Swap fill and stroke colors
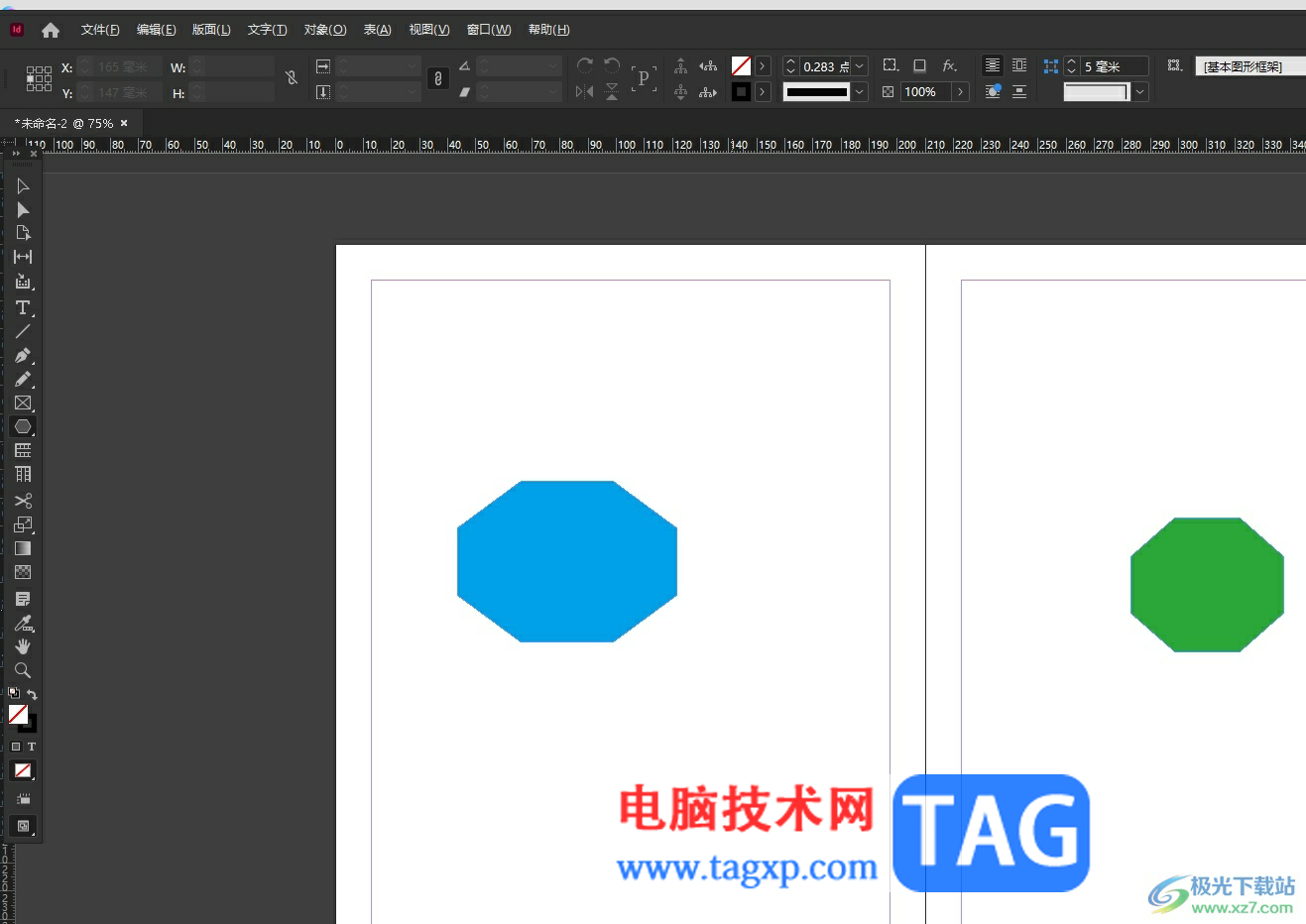This screenshot has height=924, width=1306. tap(32, 694)
